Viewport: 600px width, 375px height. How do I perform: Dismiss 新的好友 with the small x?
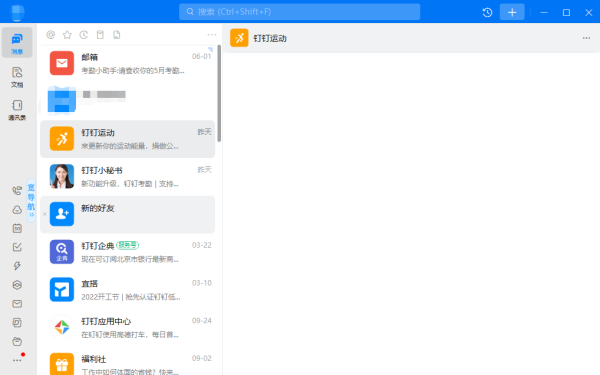coord(45,214)
